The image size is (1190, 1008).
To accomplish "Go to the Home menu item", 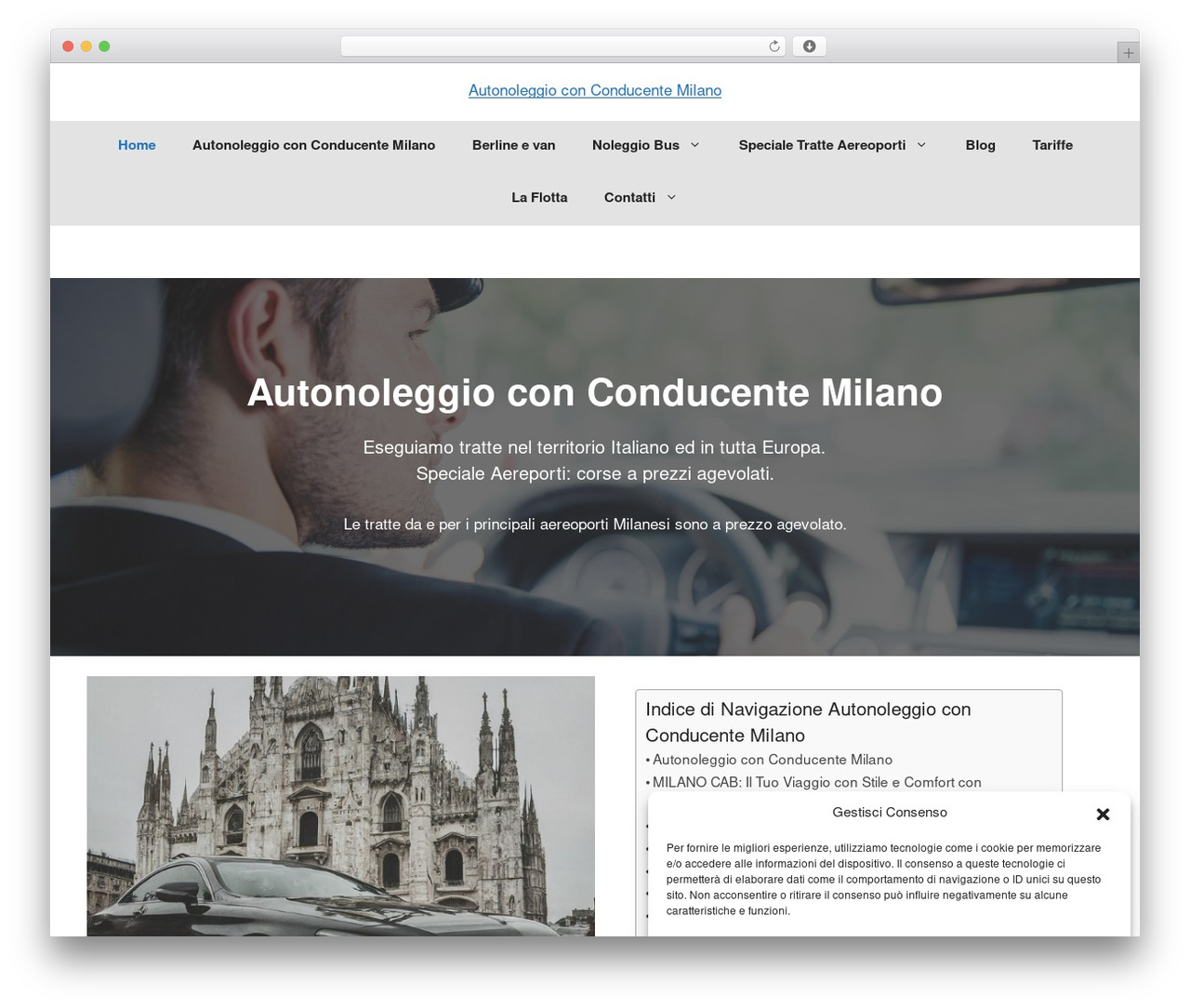I will [x=137, y=145].
